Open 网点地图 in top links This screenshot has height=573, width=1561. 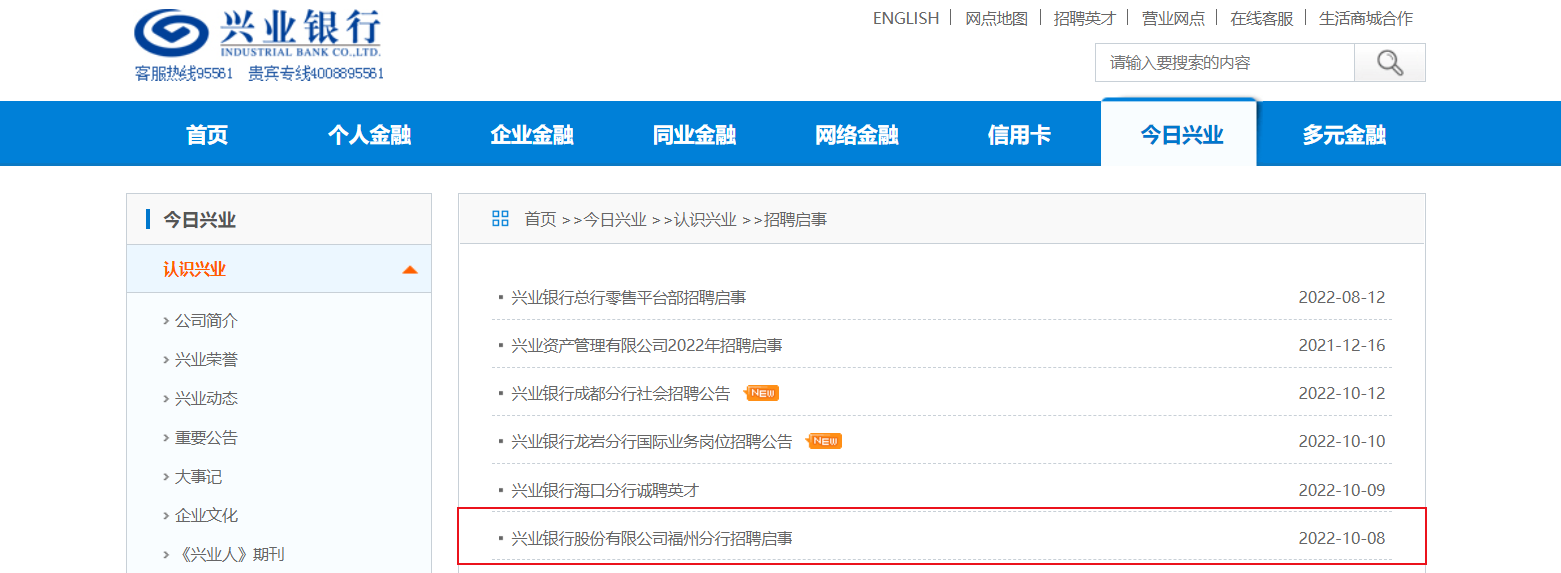point(996,18)
